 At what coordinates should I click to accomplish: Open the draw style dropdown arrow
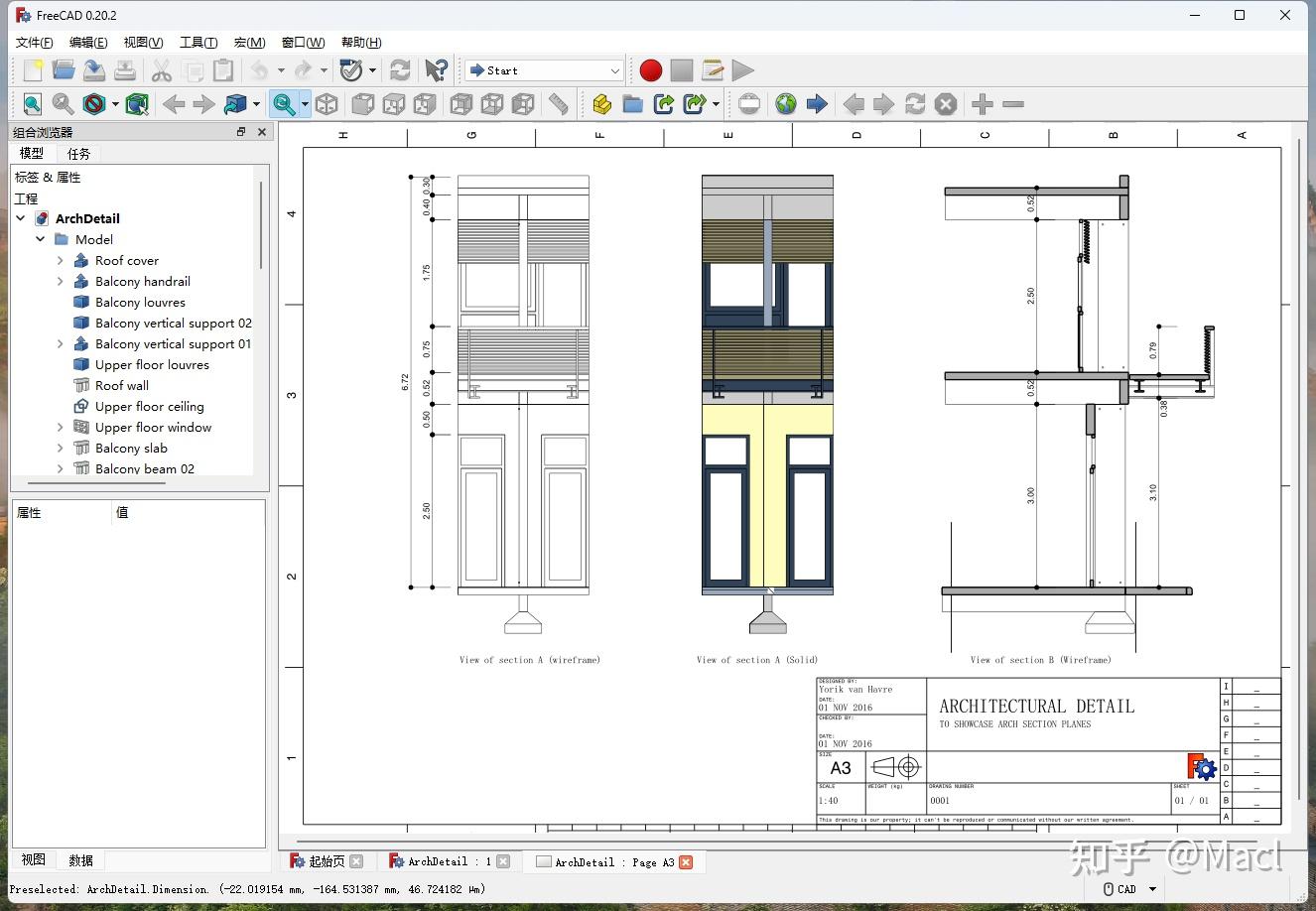click(x=115, y=104)
